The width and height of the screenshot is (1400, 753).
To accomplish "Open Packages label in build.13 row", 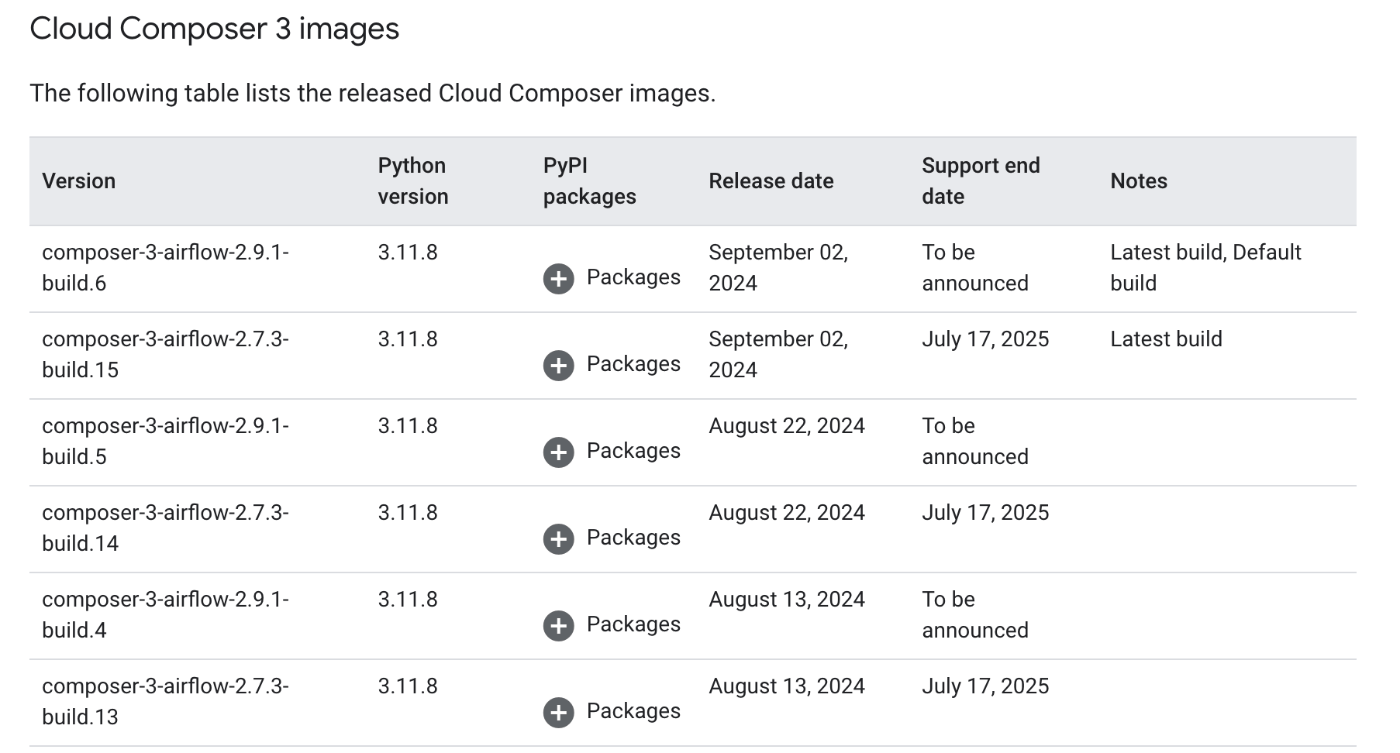I will (633, 711).
